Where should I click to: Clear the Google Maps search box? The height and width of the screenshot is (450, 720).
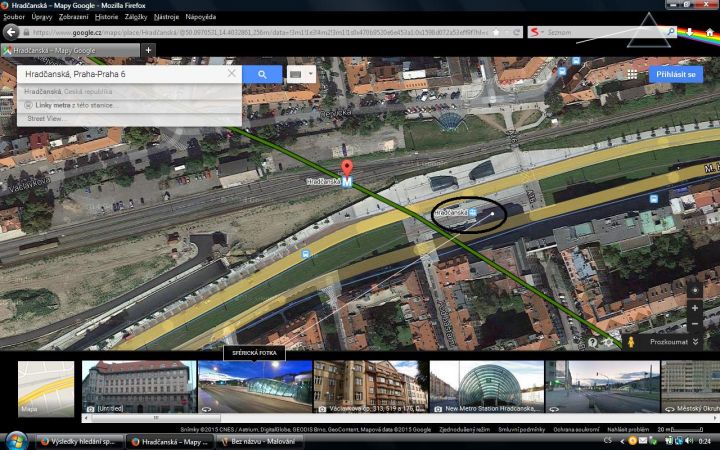pyautogui.click(x=232, y=73)
